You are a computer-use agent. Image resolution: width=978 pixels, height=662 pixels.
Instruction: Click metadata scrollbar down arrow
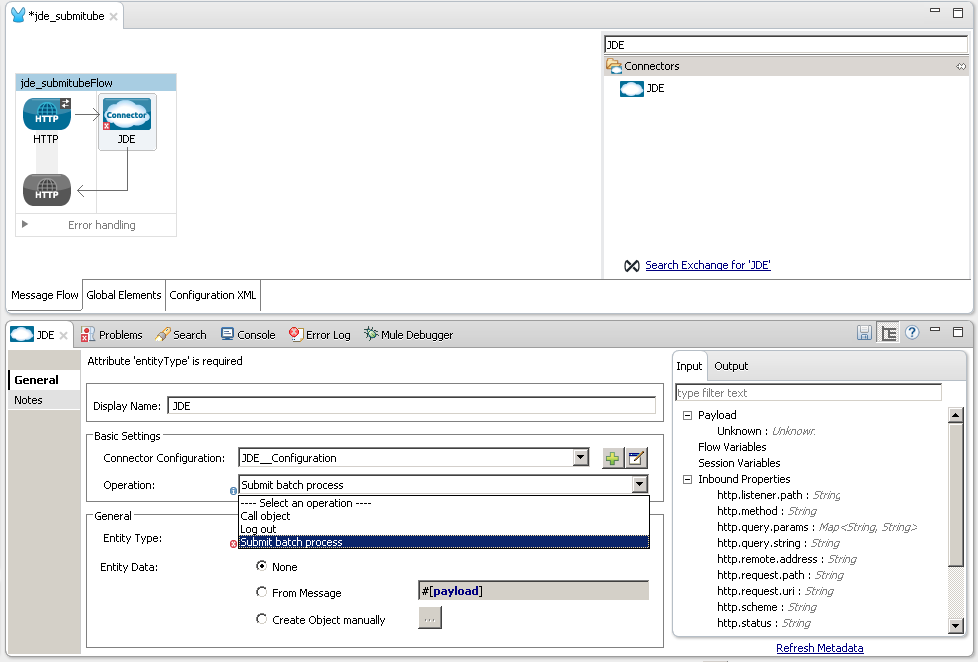pyautogui.click(x=956, y=625)
